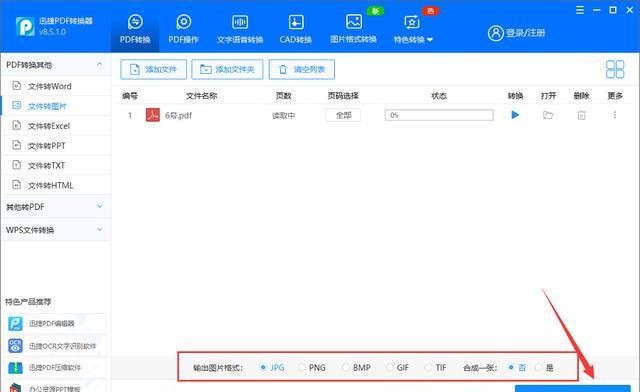Click the 添加文件 button

click(153, 69)
